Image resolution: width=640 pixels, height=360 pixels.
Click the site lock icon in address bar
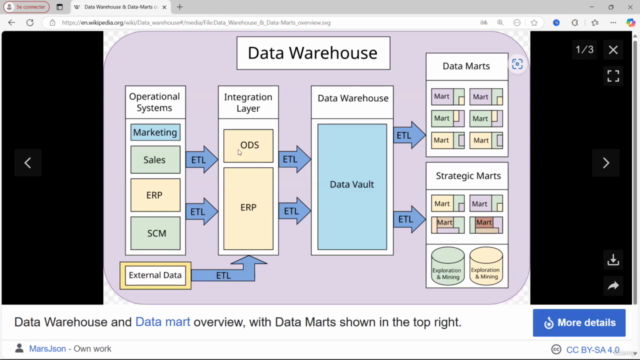click(x=52, y=23)
